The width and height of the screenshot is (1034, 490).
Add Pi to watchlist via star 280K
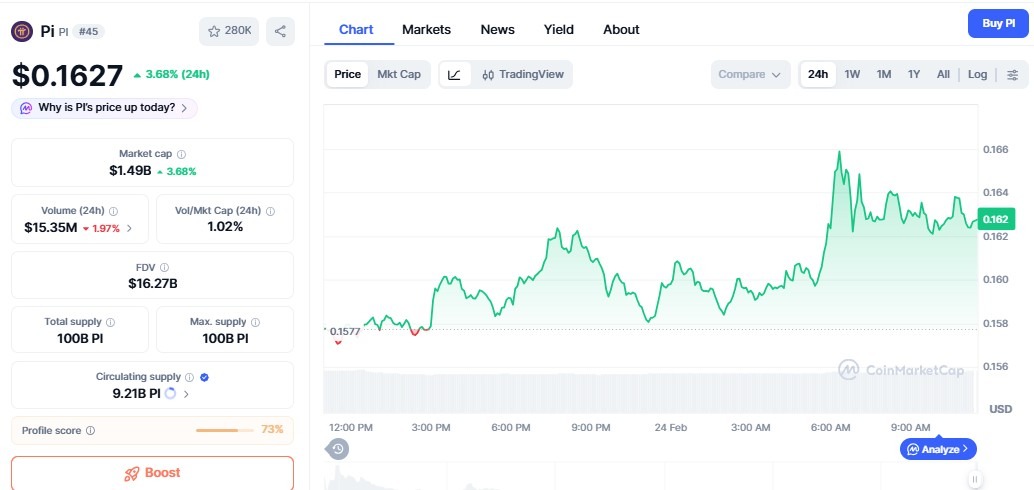229,31
